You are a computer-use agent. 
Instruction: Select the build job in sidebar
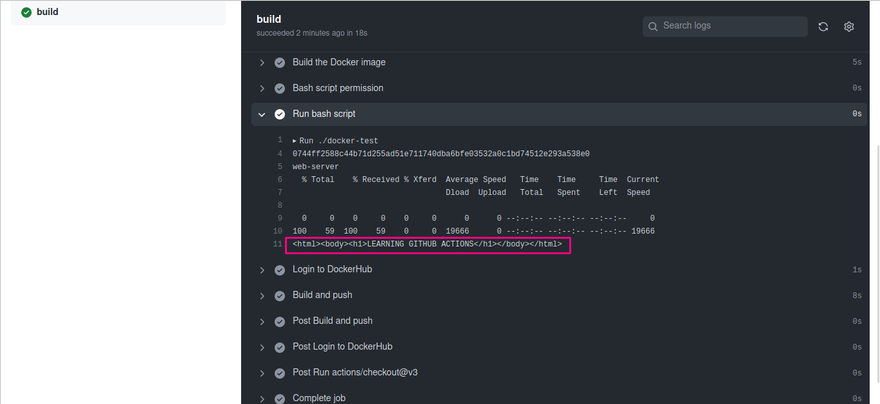click(x=118, y=12)
